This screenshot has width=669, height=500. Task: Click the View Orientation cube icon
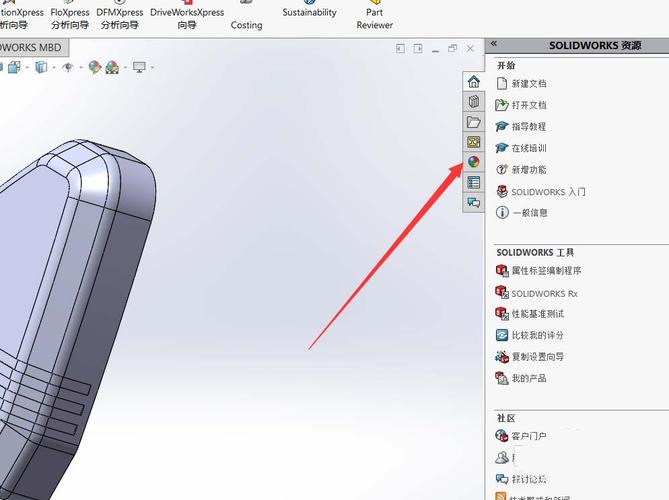click(14, 67)
